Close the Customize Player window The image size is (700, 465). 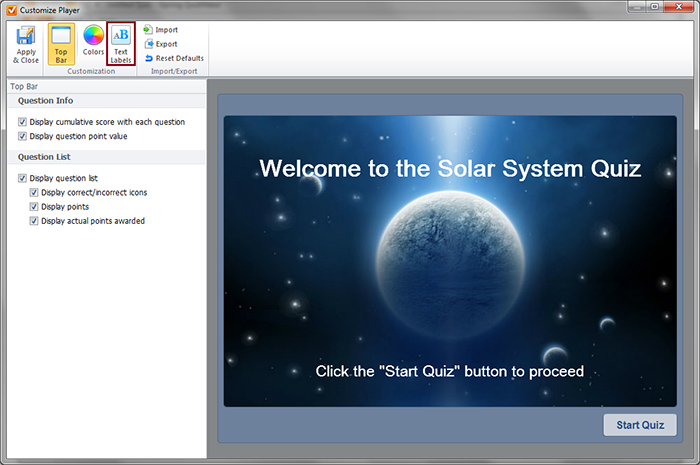pyautogui.click(x=679, y=7)
